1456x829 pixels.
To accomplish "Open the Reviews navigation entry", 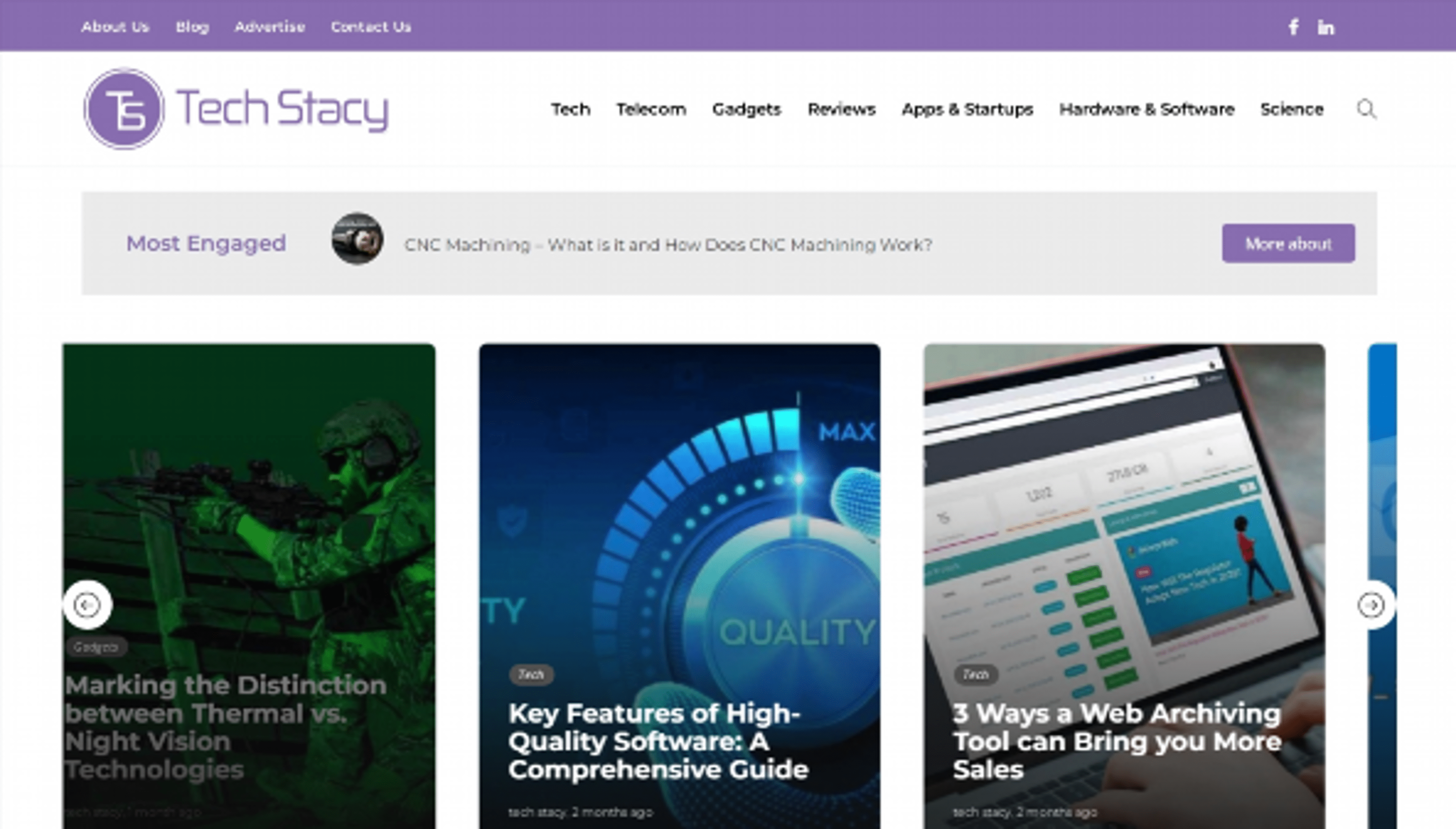I will pos(842,109).
